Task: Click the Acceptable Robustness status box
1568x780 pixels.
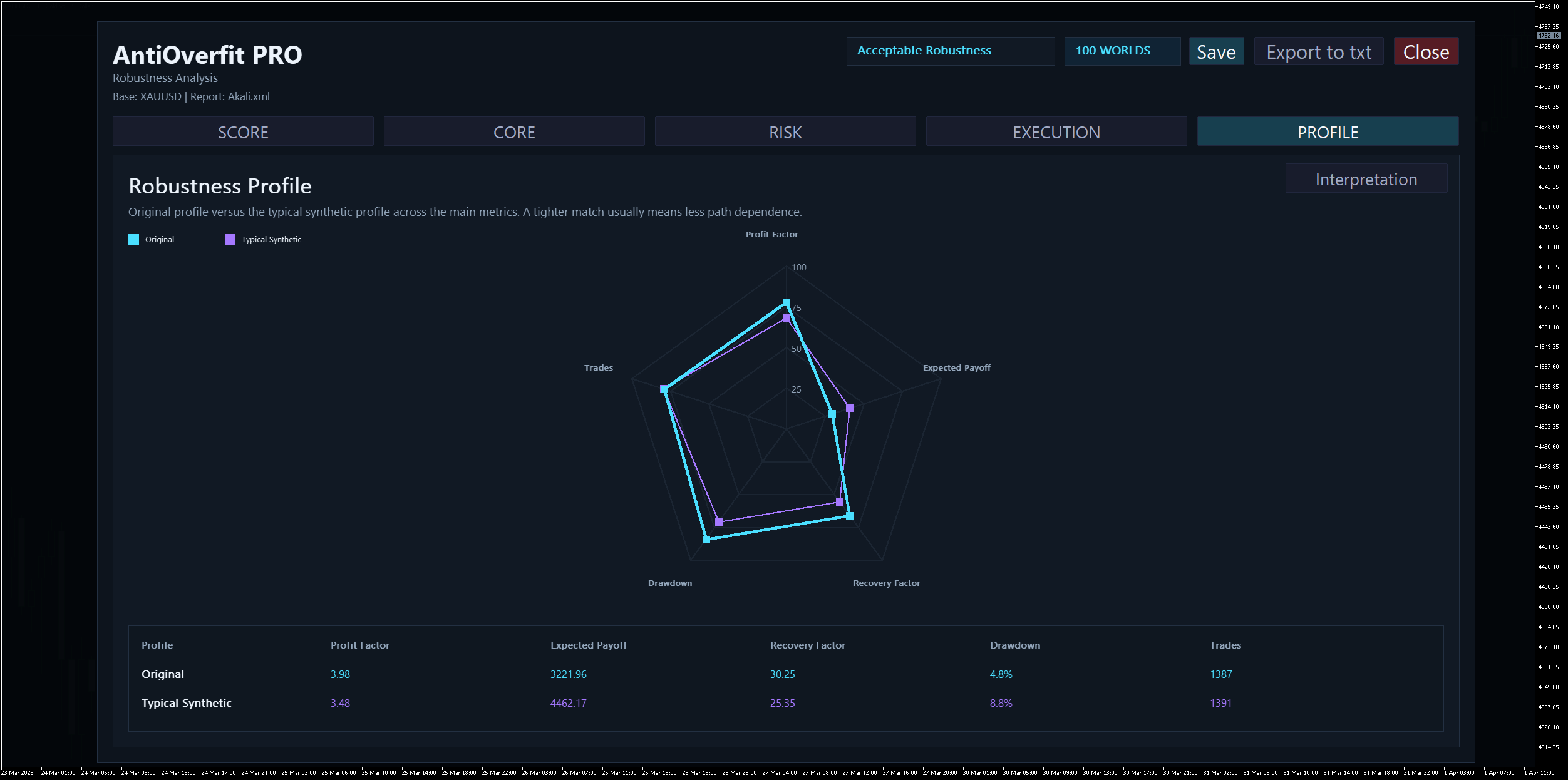Action: pos(950,51)
